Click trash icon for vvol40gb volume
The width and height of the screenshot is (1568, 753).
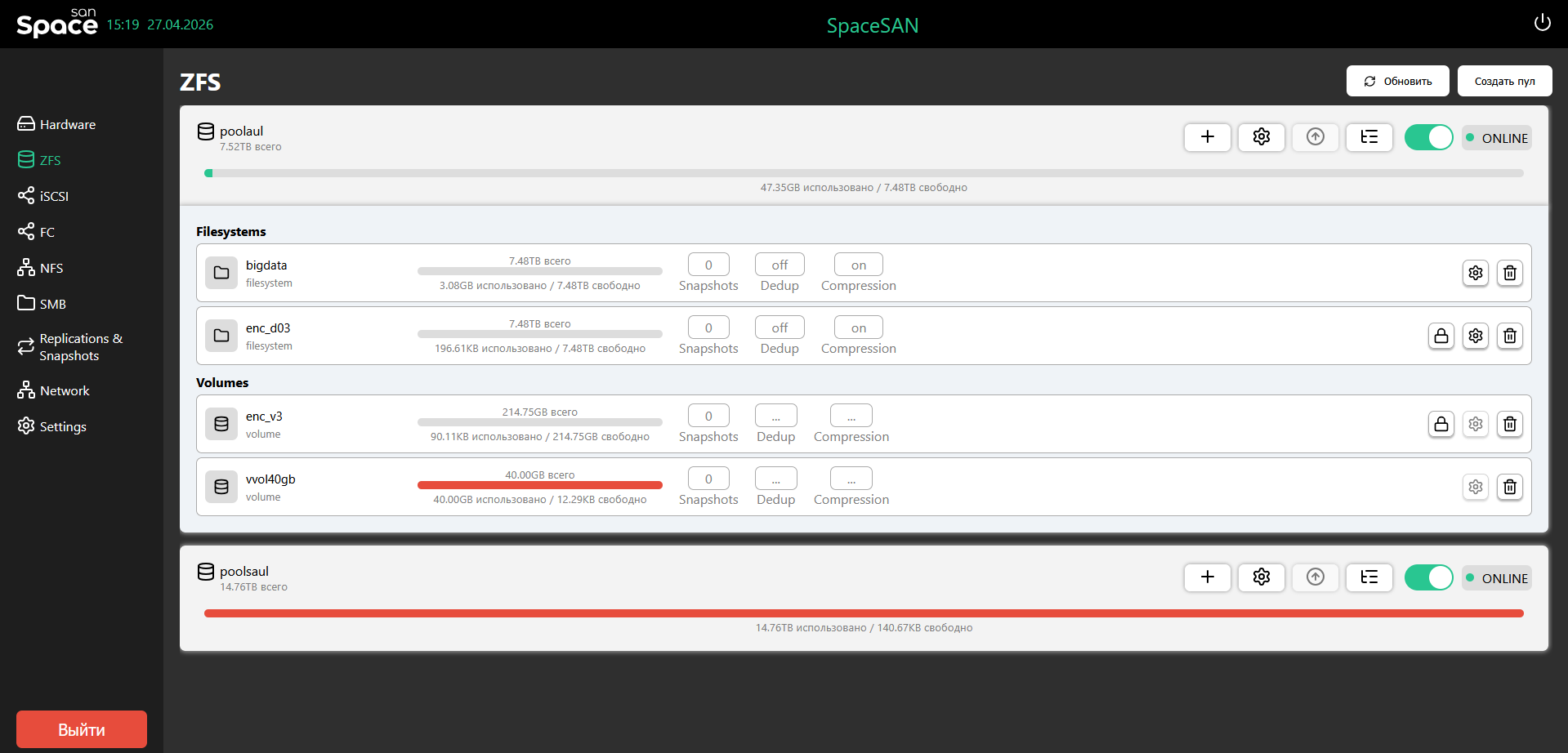[x=1509, y=487]
